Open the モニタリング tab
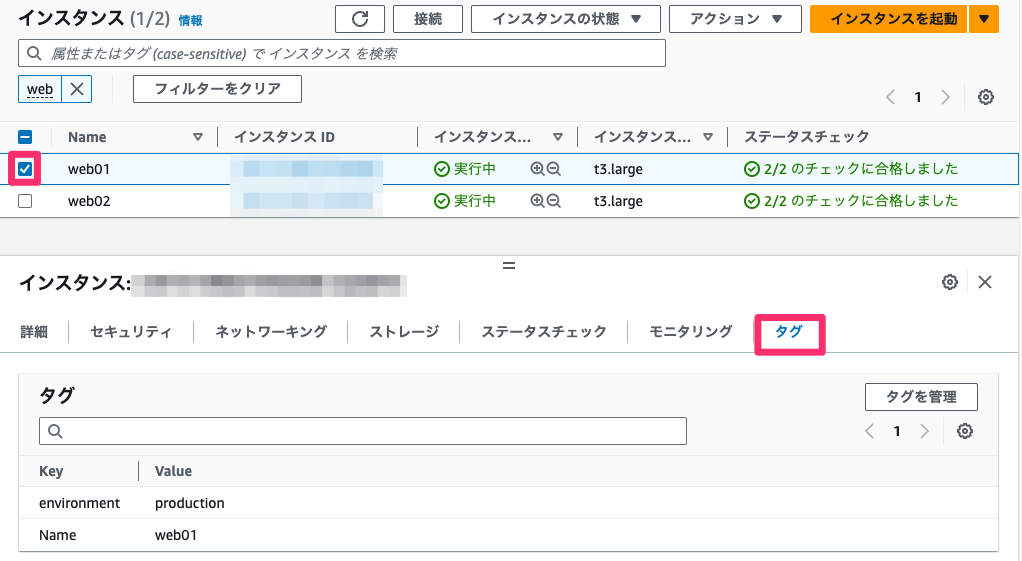 [691, 332]
